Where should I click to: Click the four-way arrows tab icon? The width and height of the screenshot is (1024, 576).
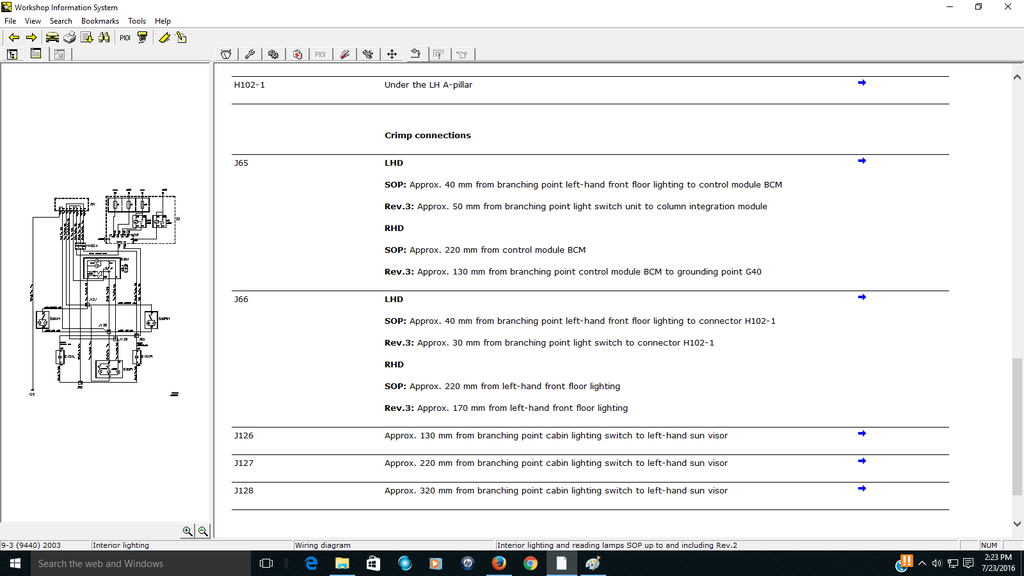tap(391, 54)
